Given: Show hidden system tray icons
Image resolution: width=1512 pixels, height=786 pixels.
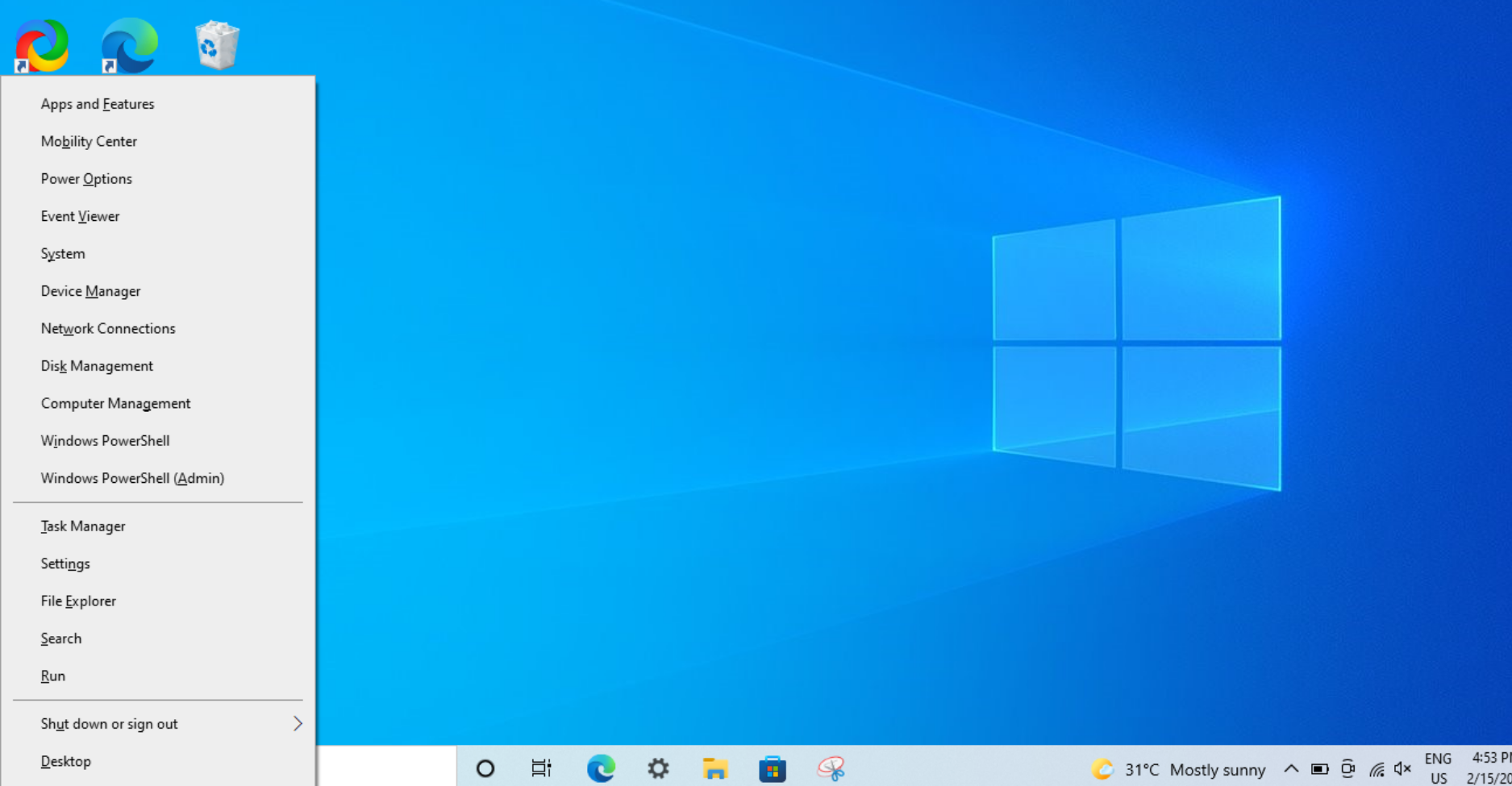Looking at the screenshot, I should [1290, 768].
